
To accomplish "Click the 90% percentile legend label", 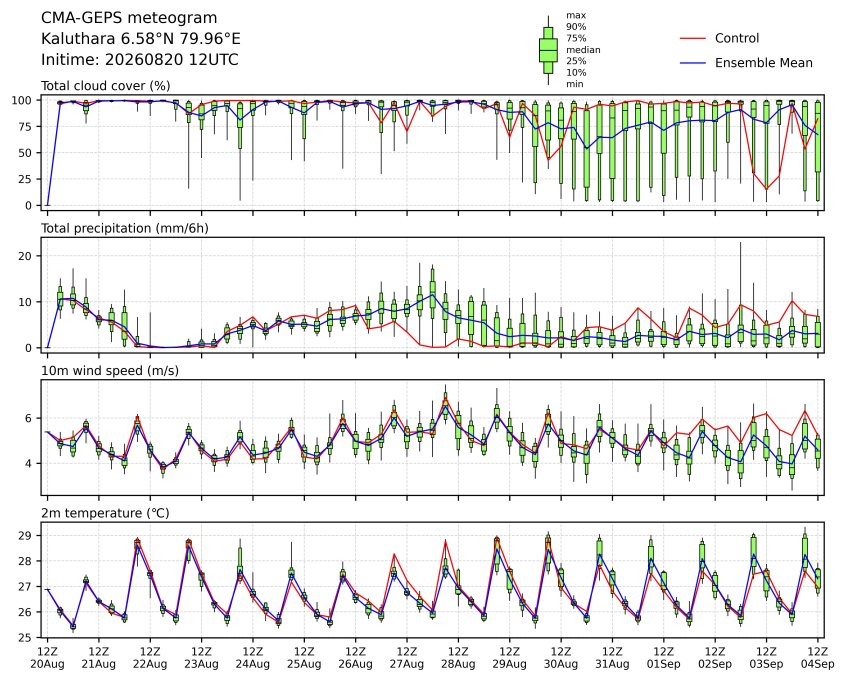I will pos(576,26).
